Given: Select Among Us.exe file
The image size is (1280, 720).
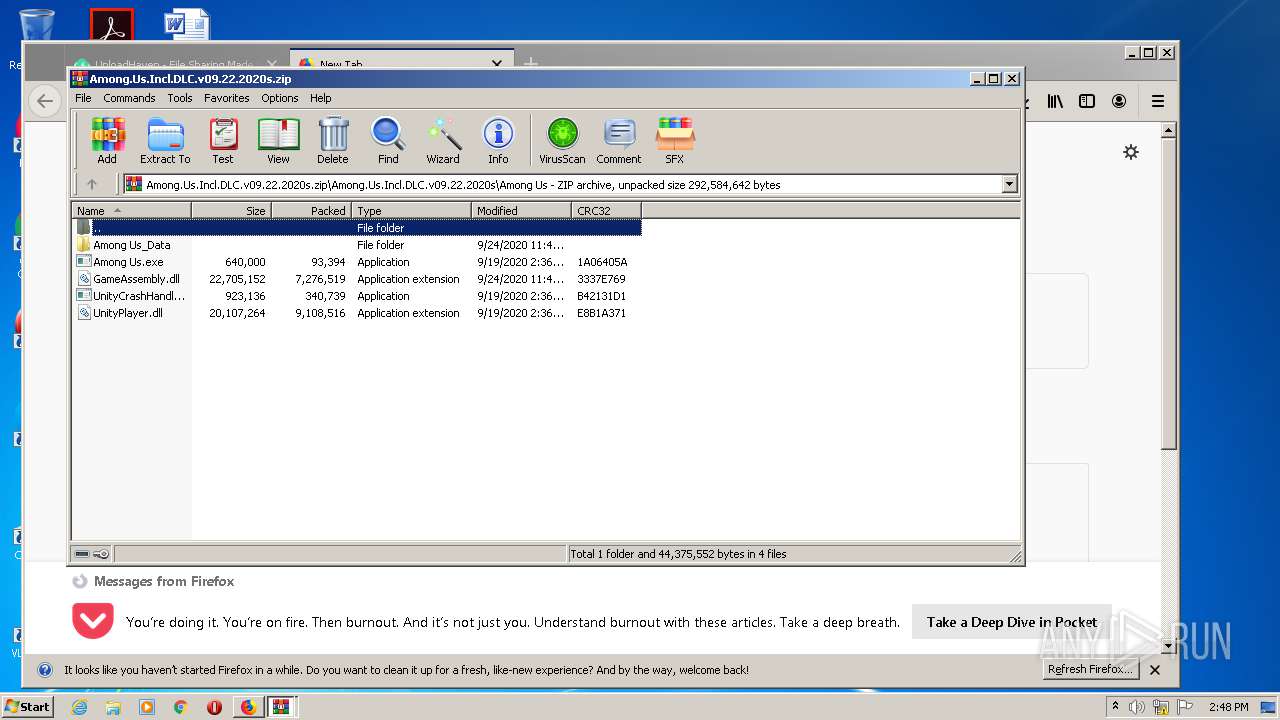Looking at the screenshot, I should [x=128, y=262].
